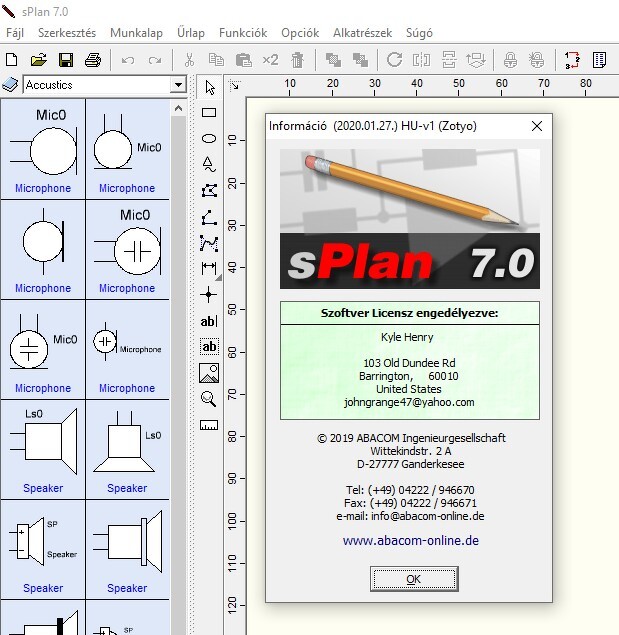Select Ls0 Speaker symbol with side horn

point(43,450)
